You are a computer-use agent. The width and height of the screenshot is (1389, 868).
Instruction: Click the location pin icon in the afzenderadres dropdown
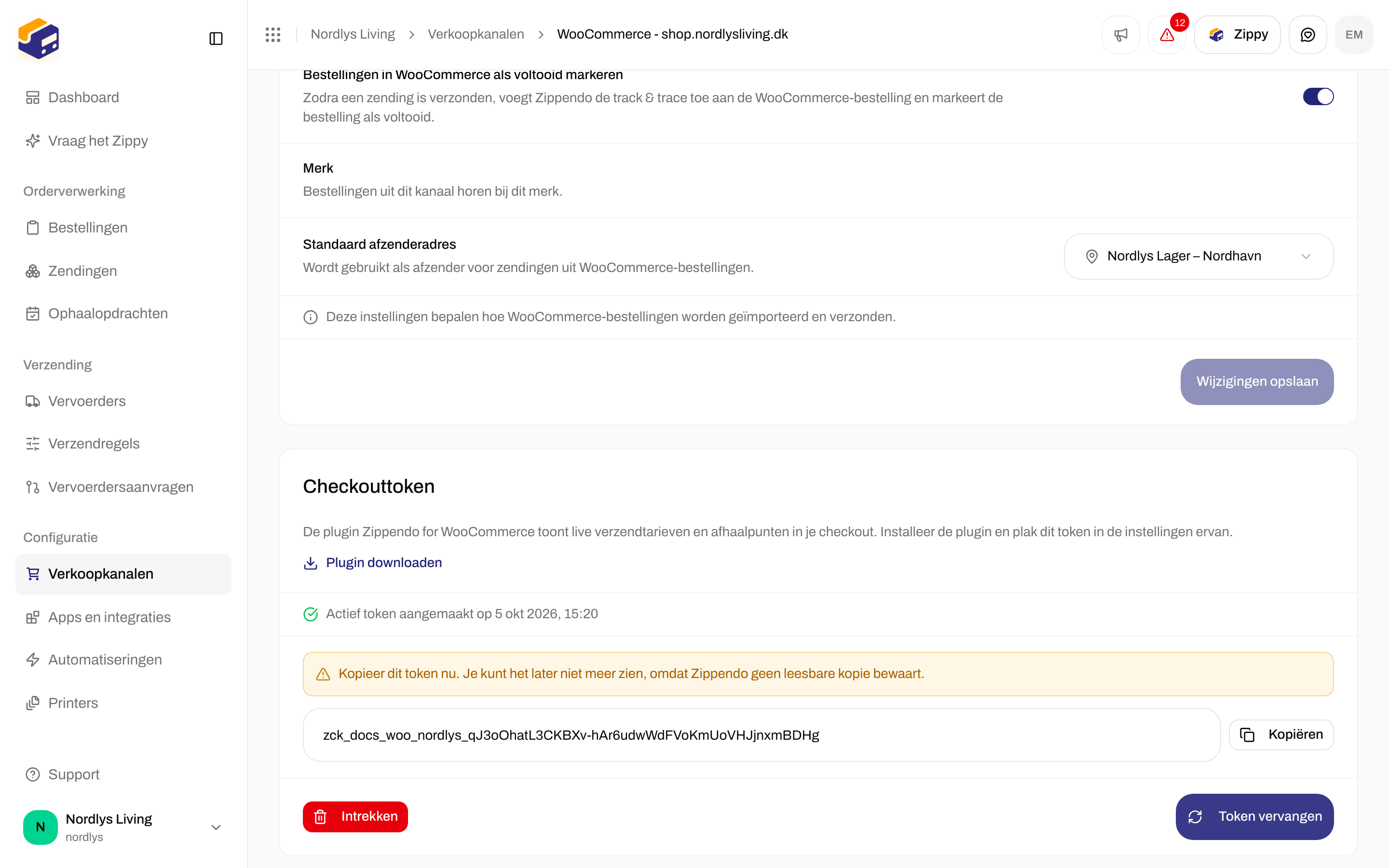point(1092,257)
